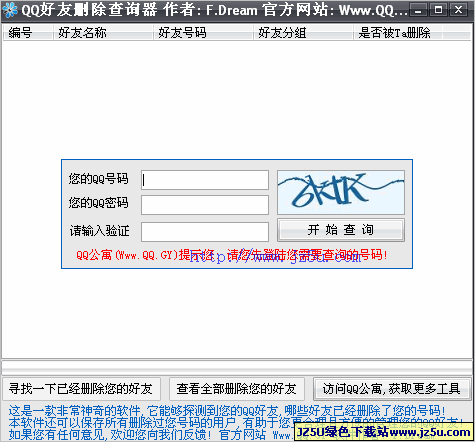475x442 pixels.
Task: Click the red QQ公寓 login hint text
Action: click(232, 255)
